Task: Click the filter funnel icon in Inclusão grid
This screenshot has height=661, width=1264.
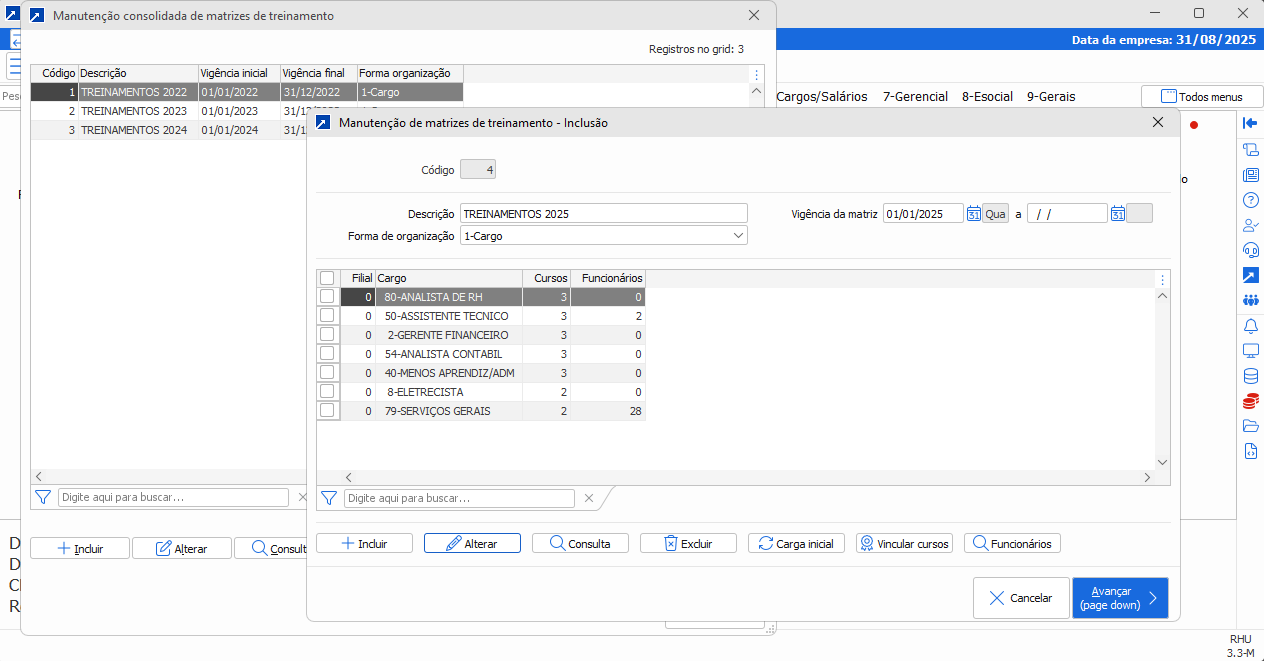Action: tap(328, 498)
